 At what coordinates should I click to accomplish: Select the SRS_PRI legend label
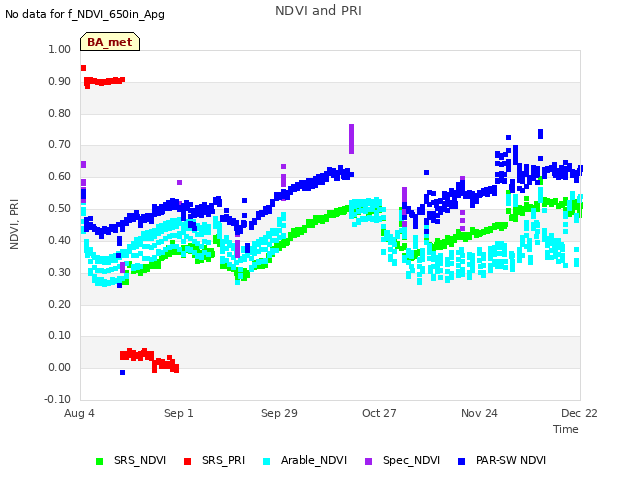pyautogui.click(x=223, y=460)
